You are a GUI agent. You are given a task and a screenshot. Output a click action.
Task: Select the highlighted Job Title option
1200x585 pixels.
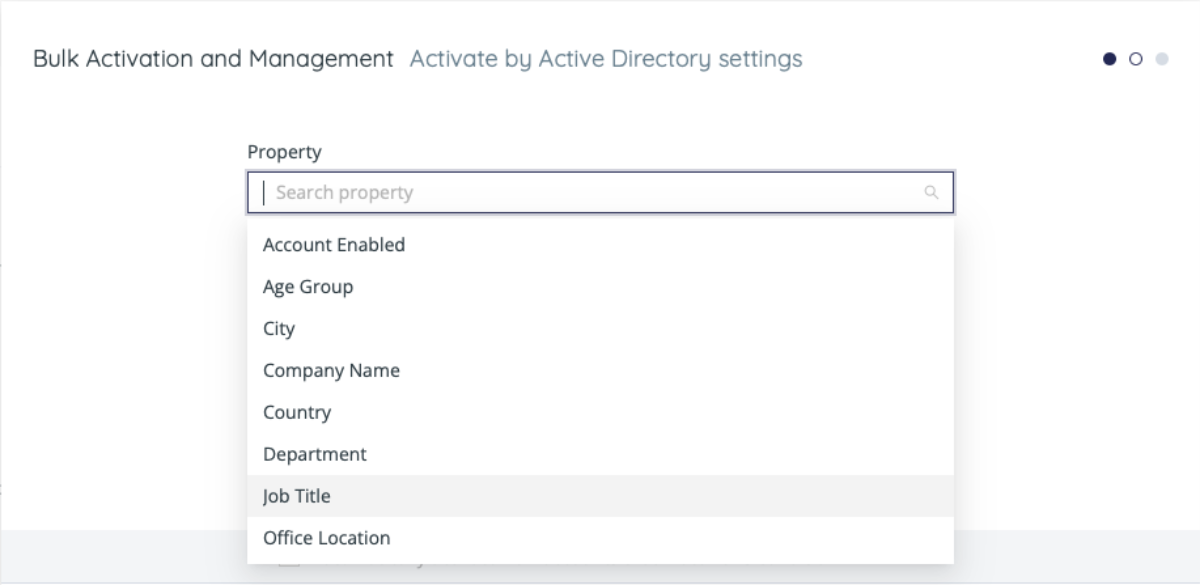[600, 496]
